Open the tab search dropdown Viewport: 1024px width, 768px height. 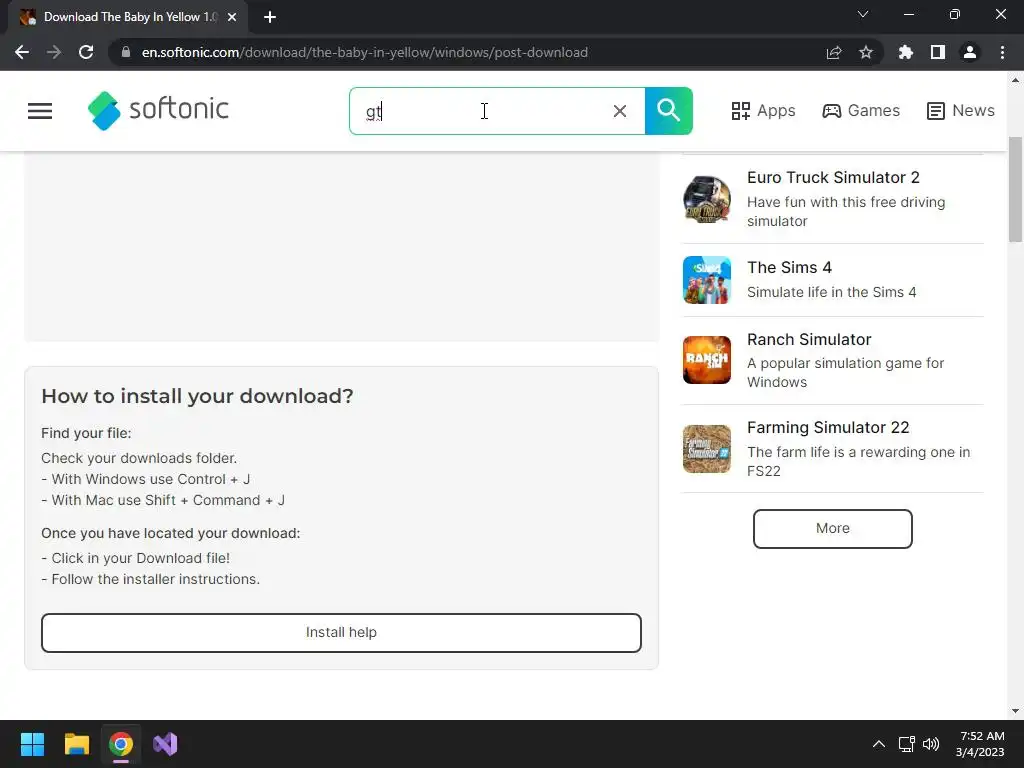point(863,14)
